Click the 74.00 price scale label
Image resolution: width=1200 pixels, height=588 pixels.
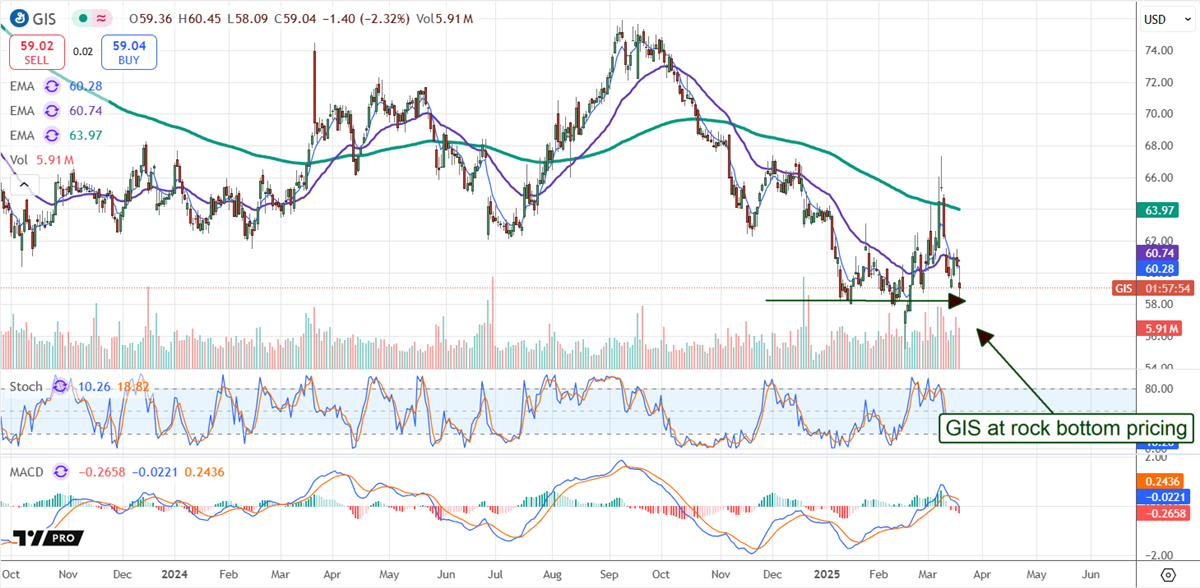(x=1158, y=50)
